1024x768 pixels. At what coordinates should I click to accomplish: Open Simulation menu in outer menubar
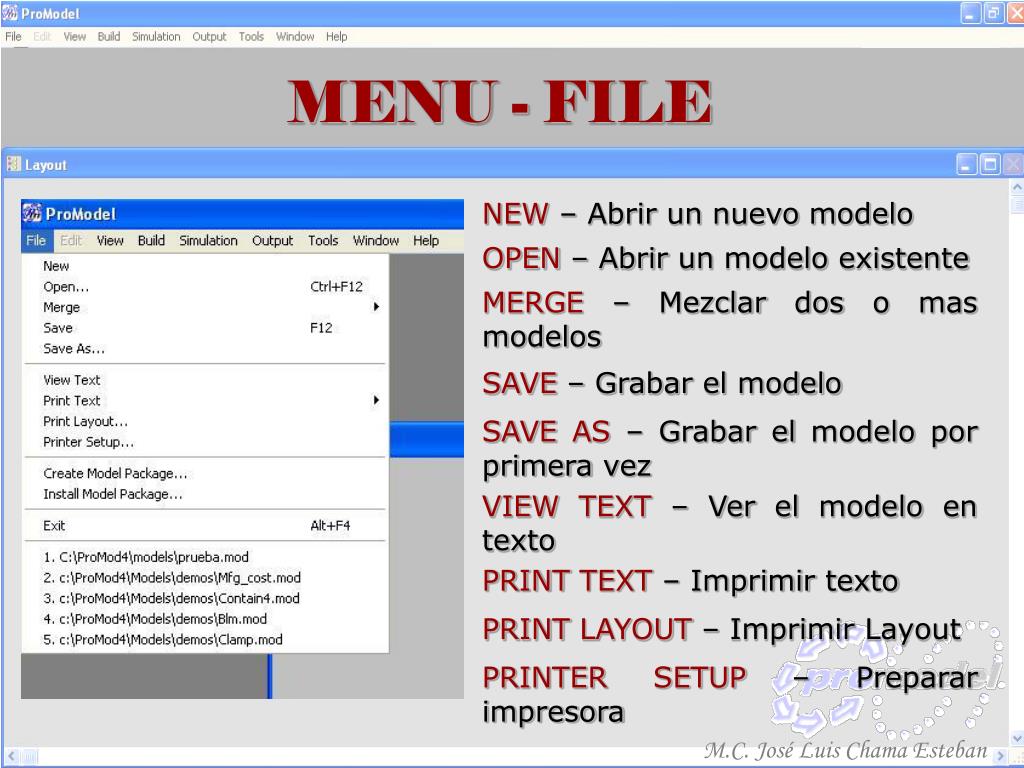click(156, 37)
